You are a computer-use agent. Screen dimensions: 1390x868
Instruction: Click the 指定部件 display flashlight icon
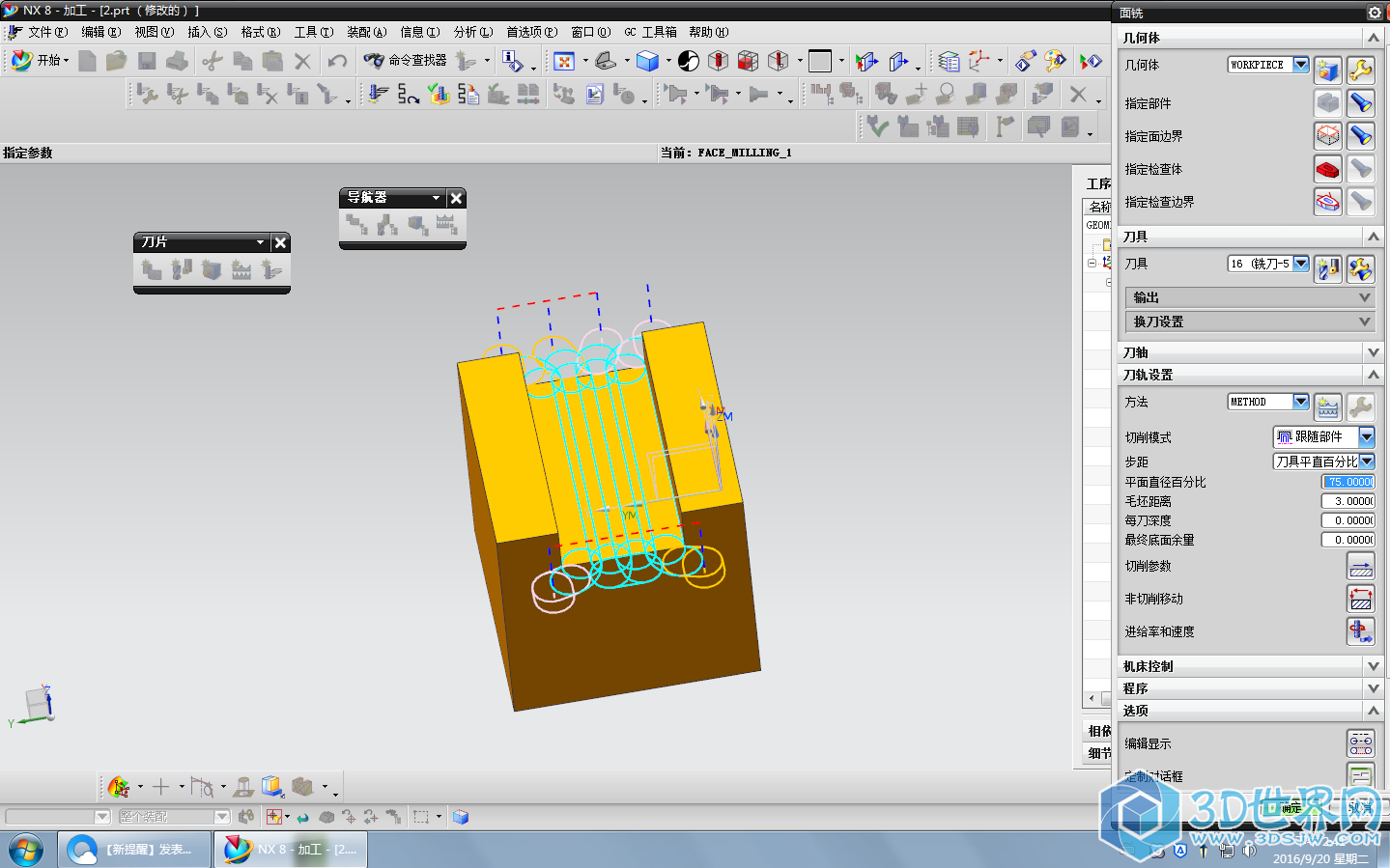(x=1361, y=102)
